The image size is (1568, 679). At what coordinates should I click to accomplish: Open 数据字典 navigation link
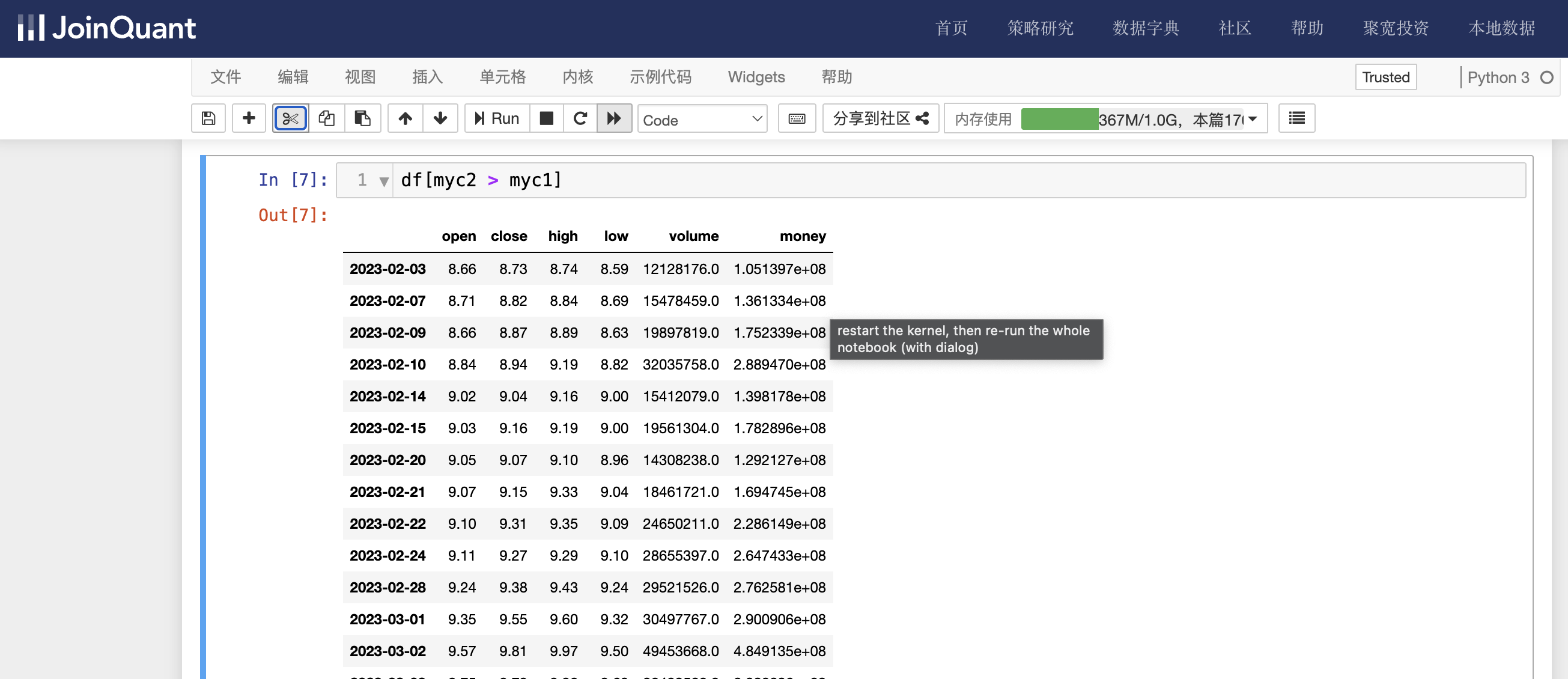click(x=1146, y=28)
